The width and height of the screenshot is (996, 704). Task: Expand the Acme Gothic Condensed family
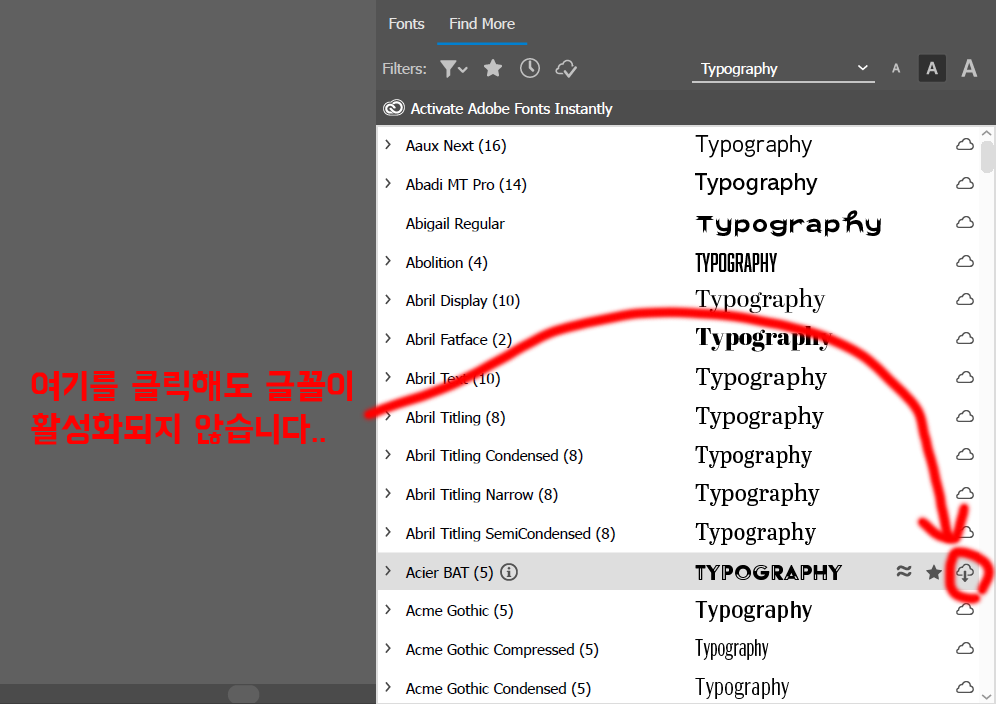[x=388, y=687]
